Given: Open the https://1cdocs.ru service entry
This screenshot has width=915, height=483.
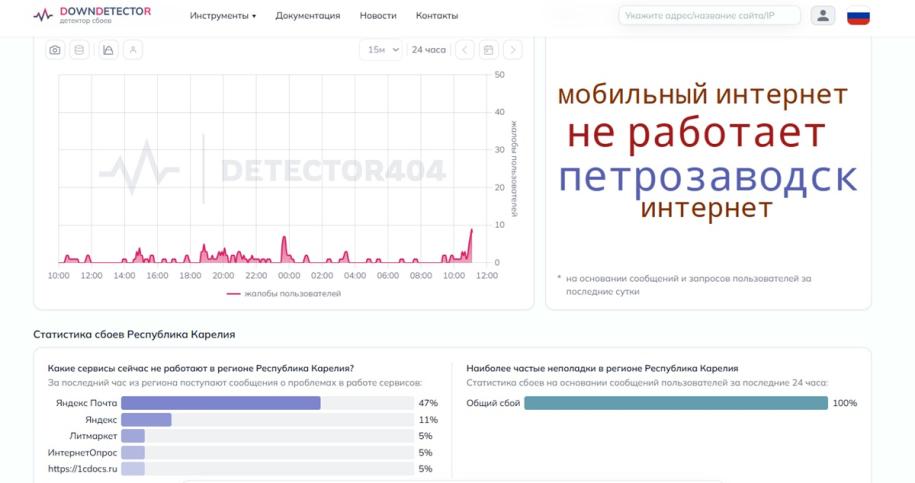Looking at the screenshot, I should (x=82, y=468).
